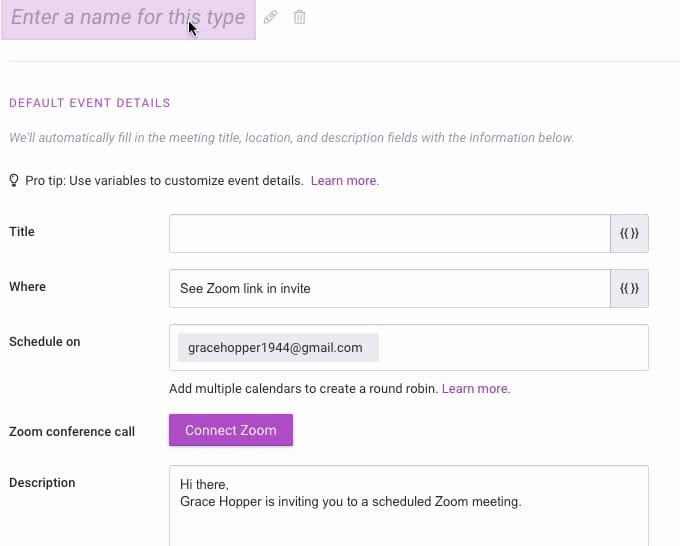Screen dimensions: 680x546
Task: Click the 'Enter a name for this type' field
Action: pos(128,18)
